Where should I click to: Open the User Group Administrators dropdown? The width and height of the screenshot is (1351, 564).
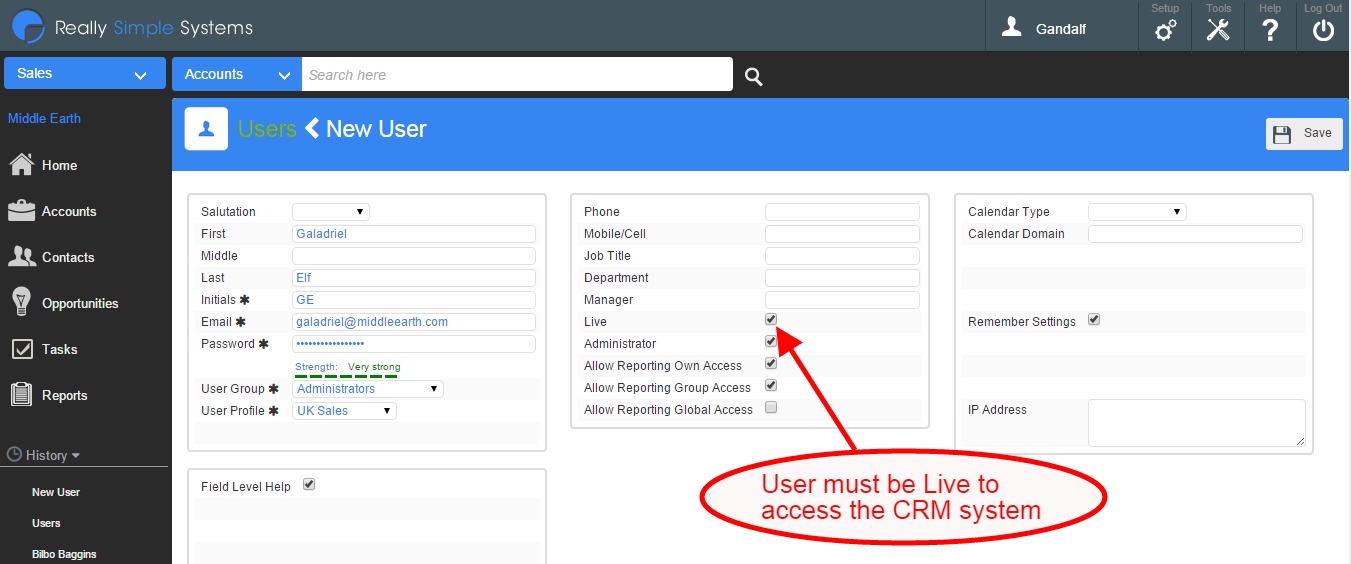tap(368, 389)
